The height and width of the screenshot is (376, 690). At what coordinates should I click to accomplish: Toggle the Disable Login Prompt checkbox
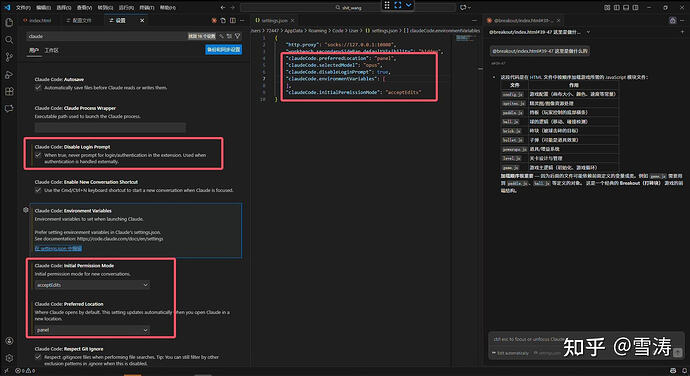38,155
